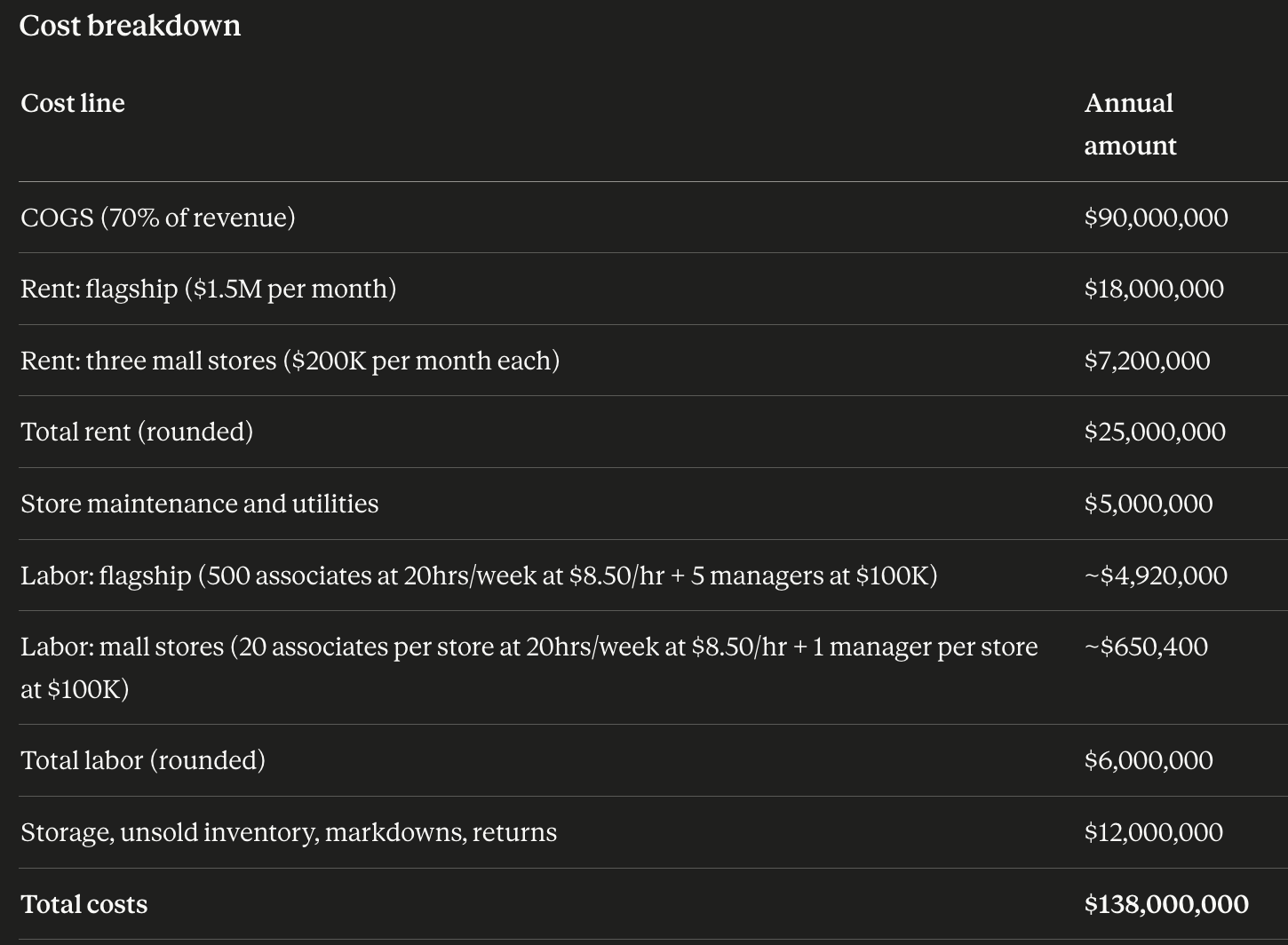Select the $18,000,000 flagship rent amount
Image resolution: width=1288 pixels, height=945 pixels.
(1154, 289)
